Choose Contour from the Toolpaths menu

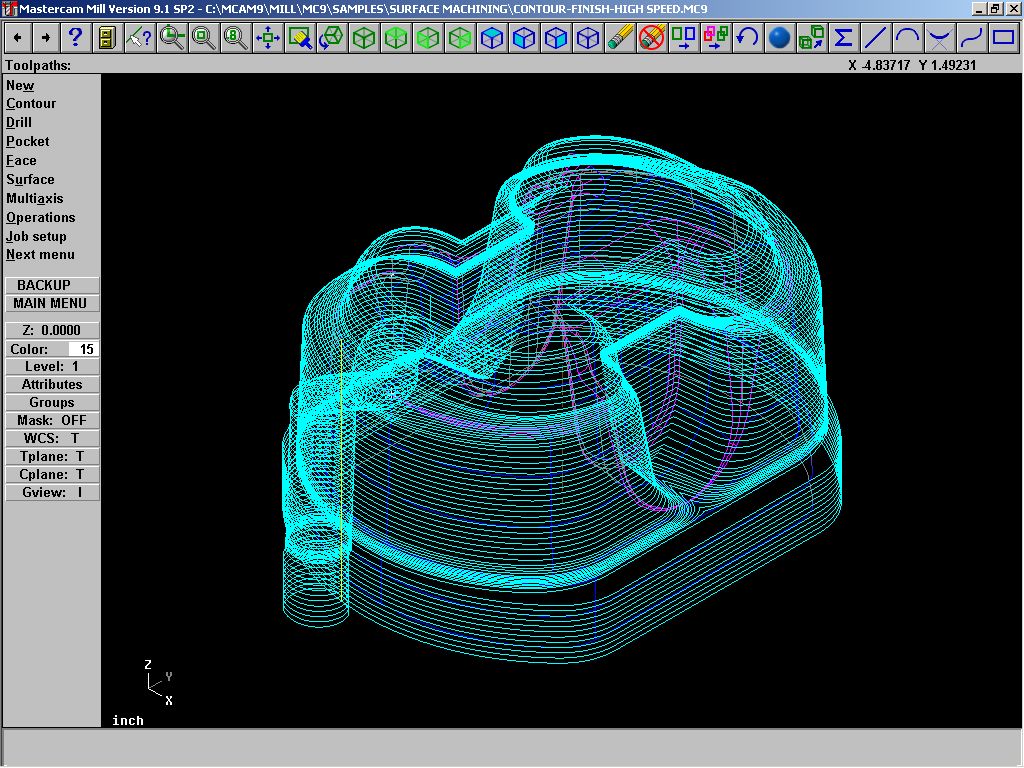click(x=31, y=104)
